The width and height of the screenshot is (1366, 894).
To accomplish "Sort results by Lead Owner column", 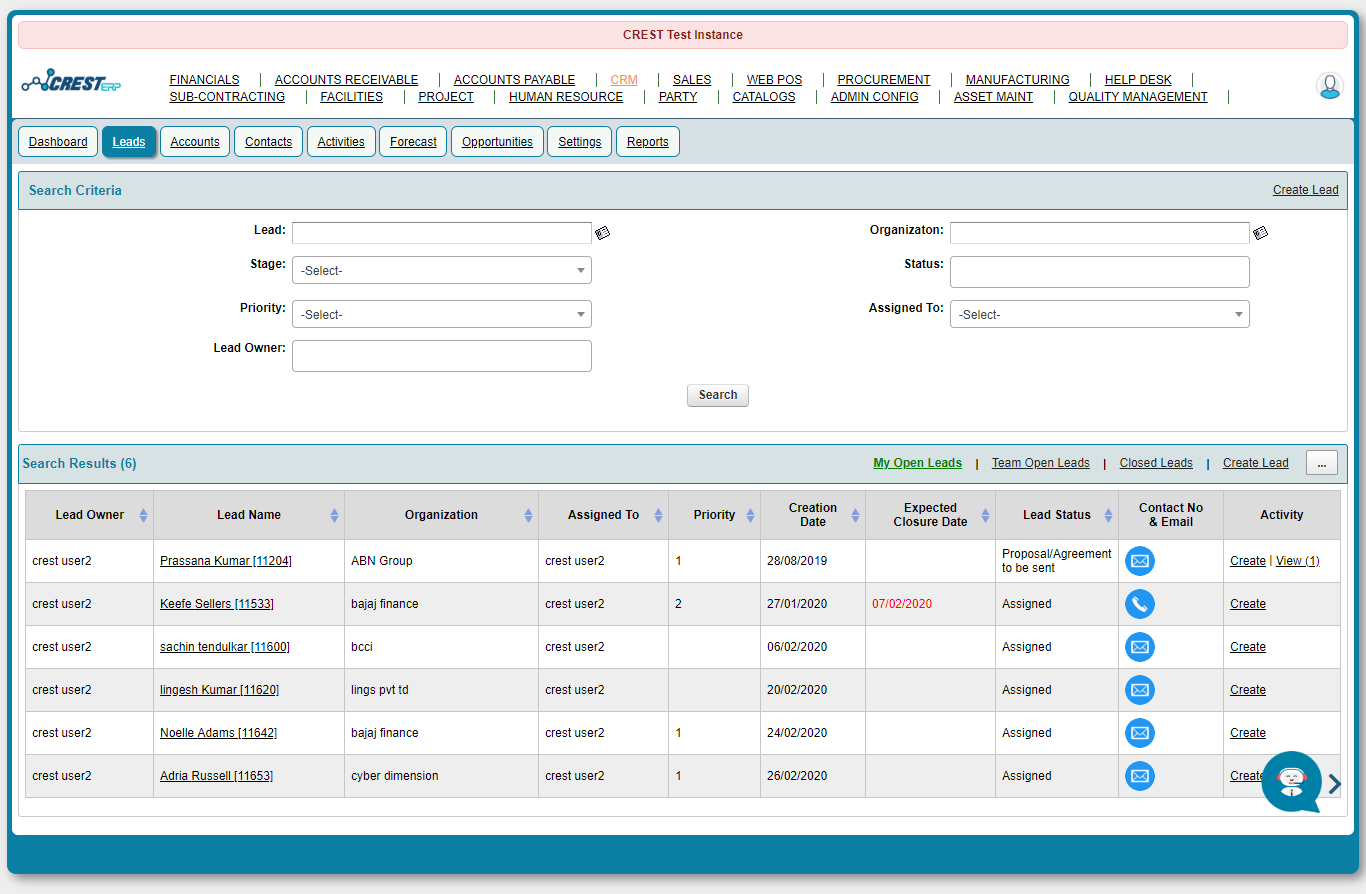I will pyautogui.click(x=143, y=515).
